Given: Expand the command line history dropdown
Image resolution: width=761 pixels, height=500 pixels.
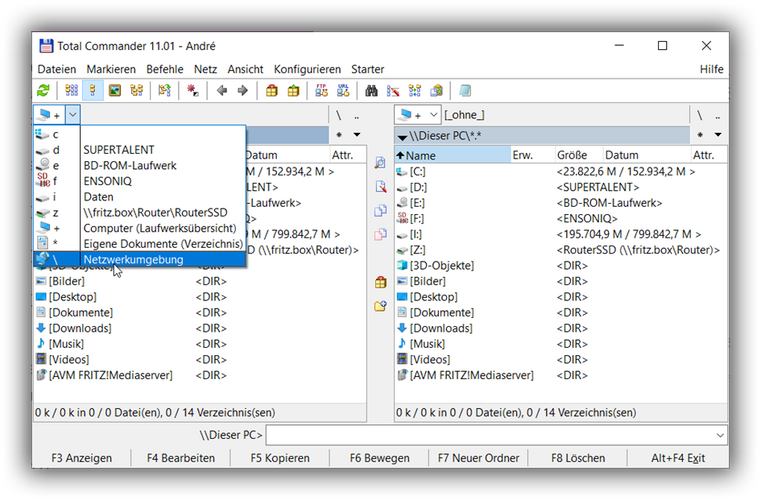Looking at the screenshot, I should point(720,435).
